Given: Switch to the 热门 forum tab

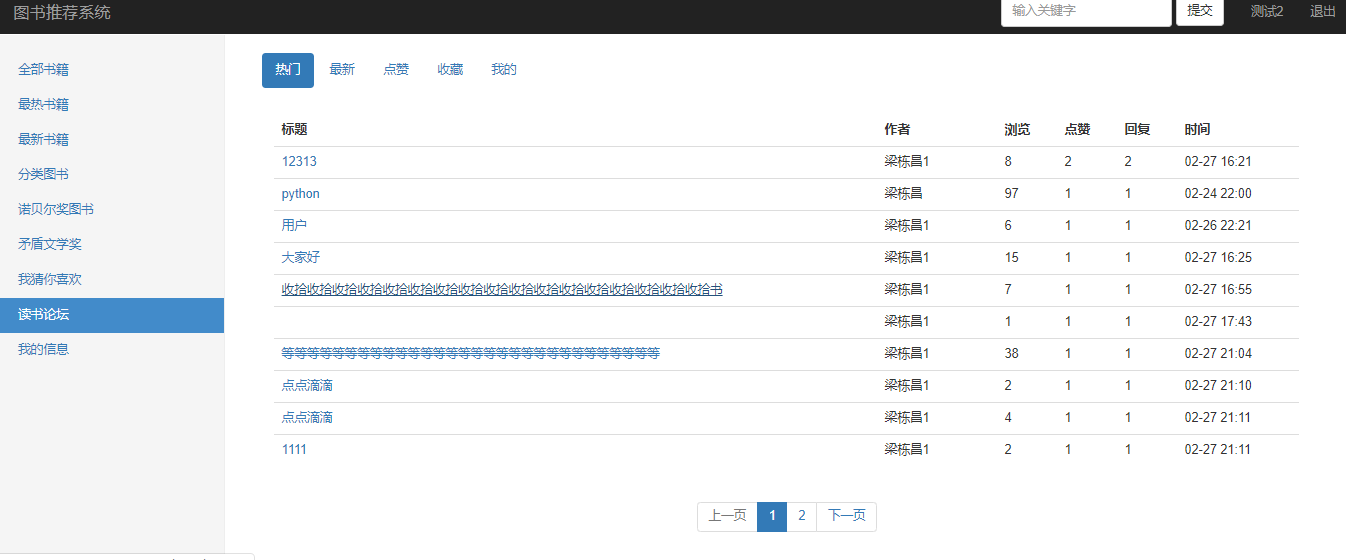Looking at the screenshot, I should click(288, 70).
